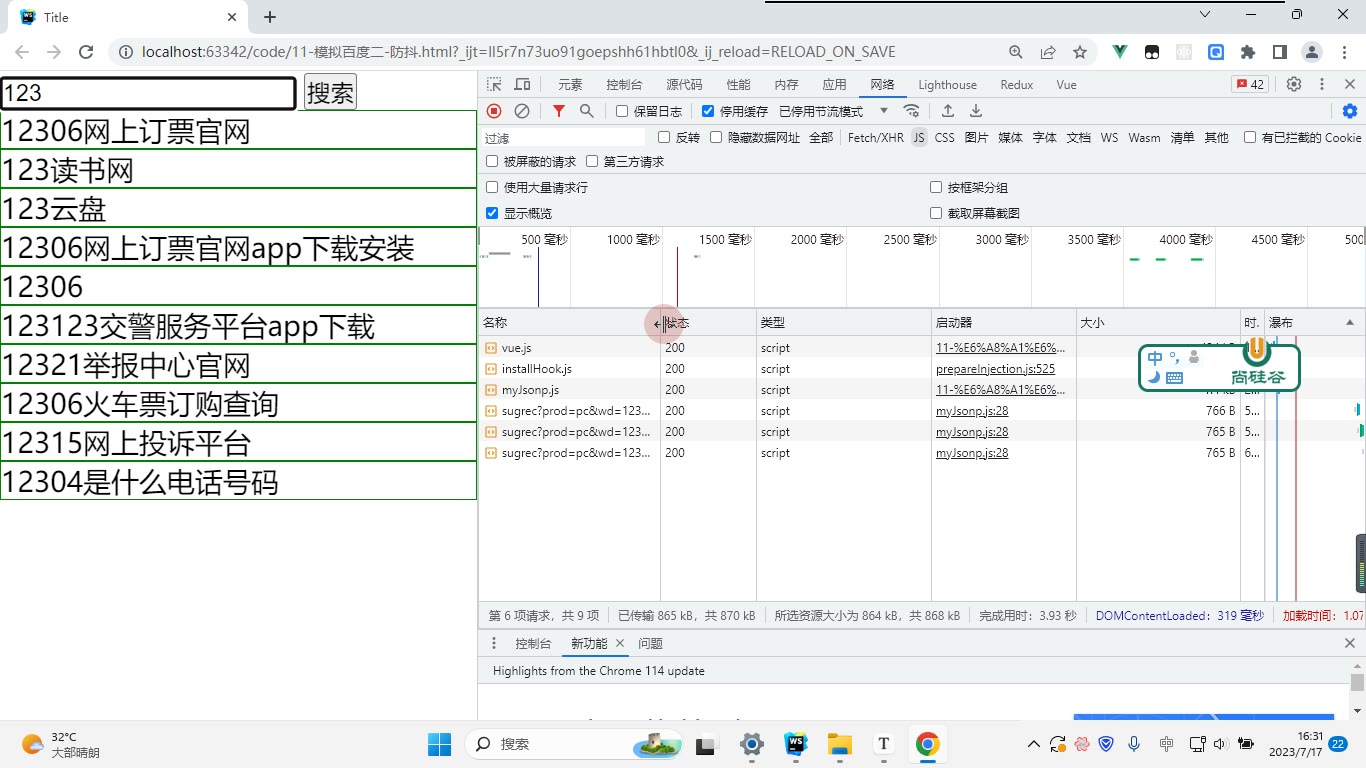Switch to the 元素 DevTools tab
Viewport: 1366px width, 768px height.
[570, 85]
